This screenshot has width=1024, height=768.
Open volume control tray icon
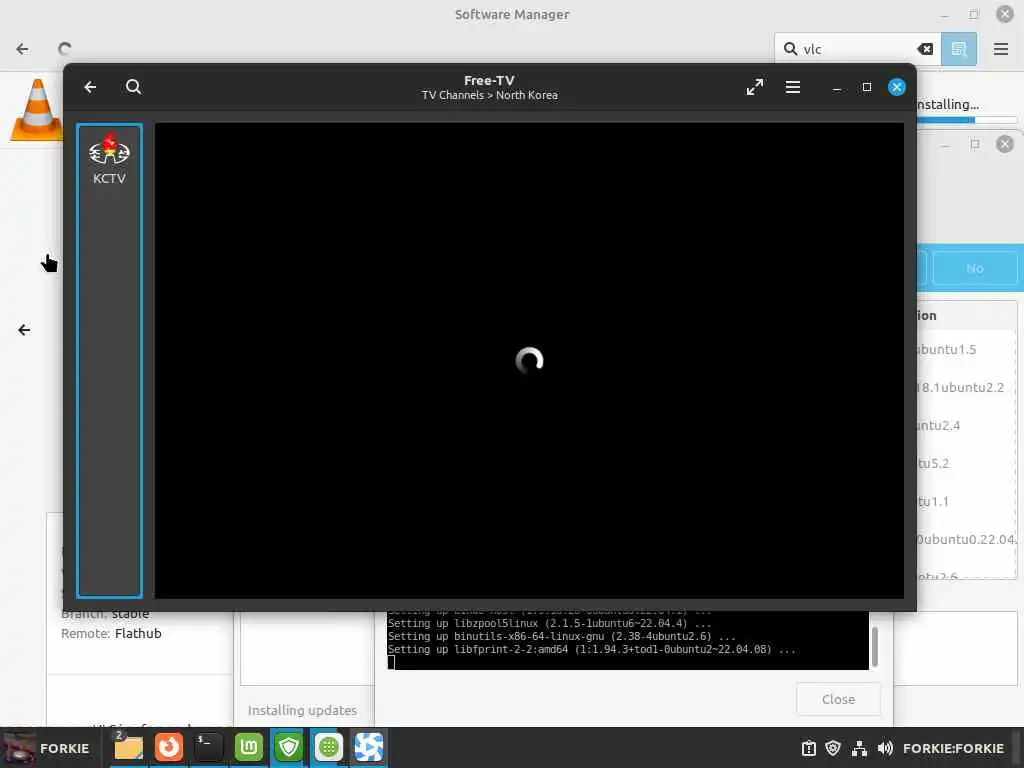[x=885, y=748]
